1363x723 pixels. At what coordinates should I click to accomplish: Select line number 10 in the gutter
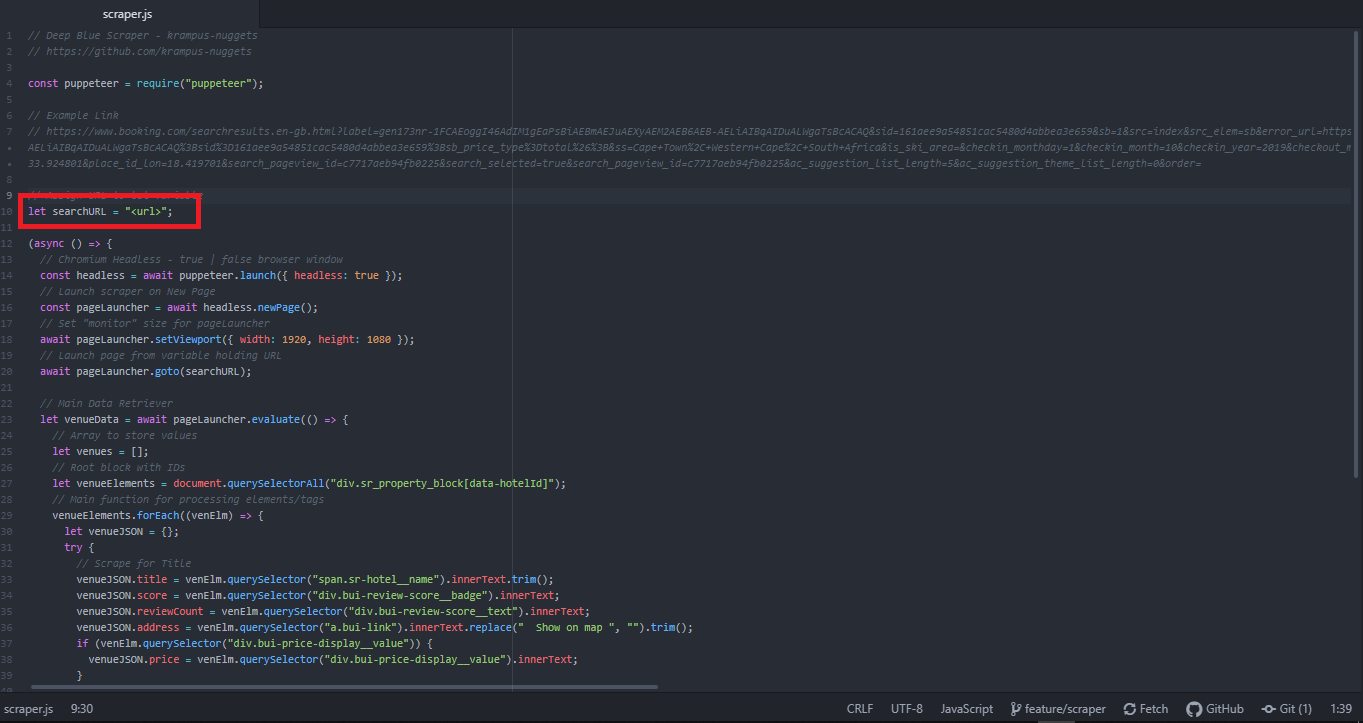(8, 211)
